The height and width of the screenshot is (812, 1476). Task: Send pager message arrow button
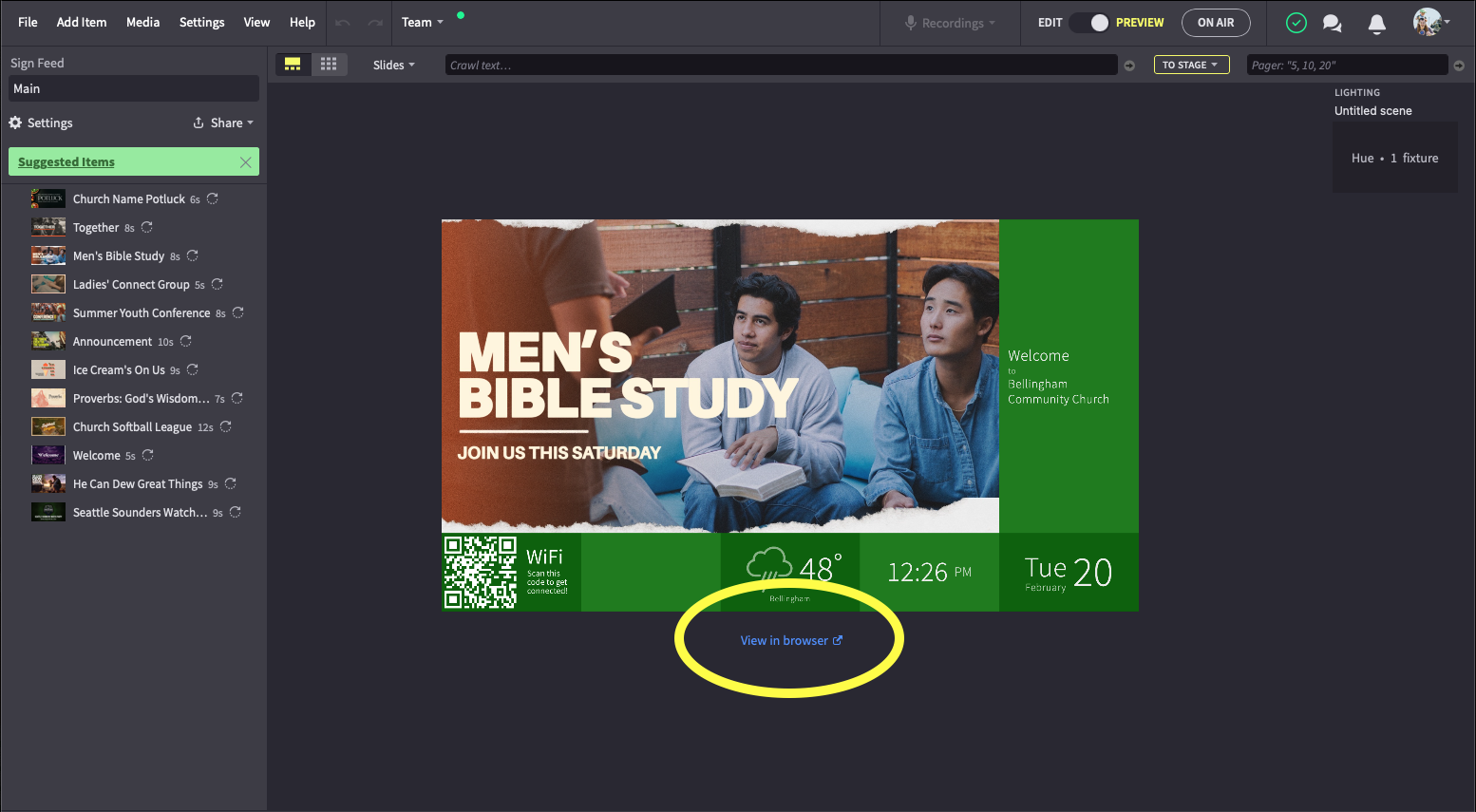coord(1459,66)
